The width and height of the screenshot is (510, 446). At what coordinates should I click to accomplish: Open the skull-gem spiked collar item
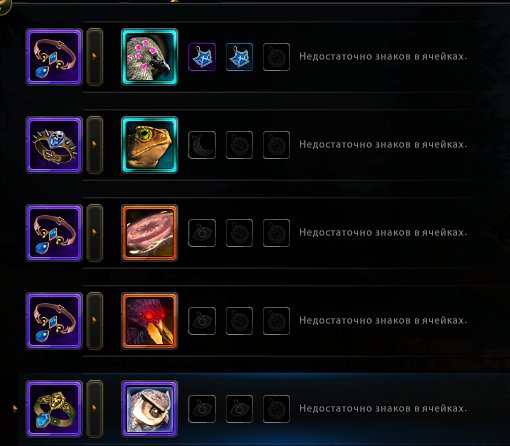54,145
